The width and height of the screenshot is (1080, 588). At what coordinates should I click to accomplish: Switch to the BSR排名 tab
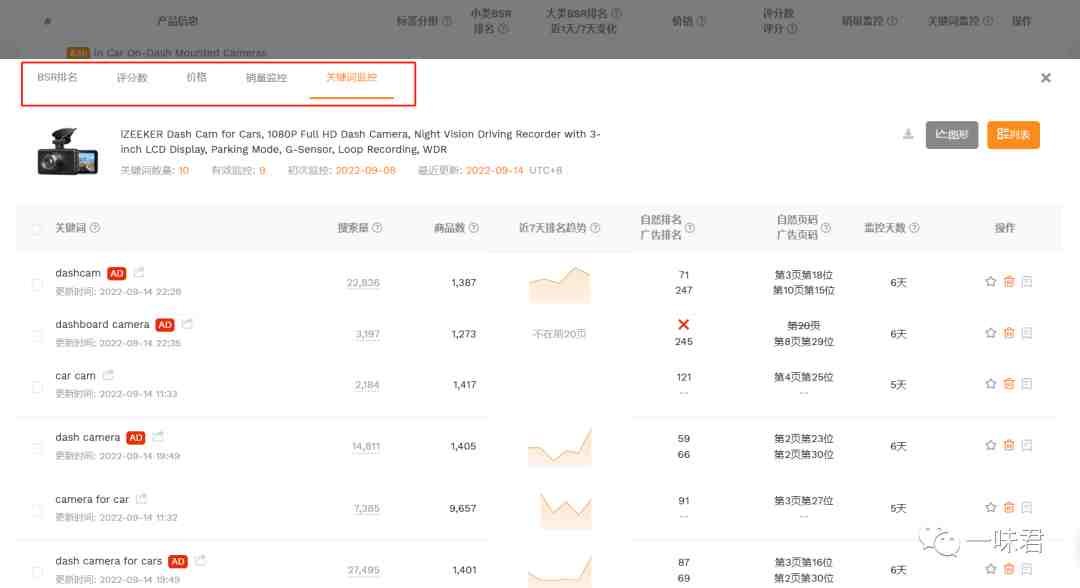57,77
